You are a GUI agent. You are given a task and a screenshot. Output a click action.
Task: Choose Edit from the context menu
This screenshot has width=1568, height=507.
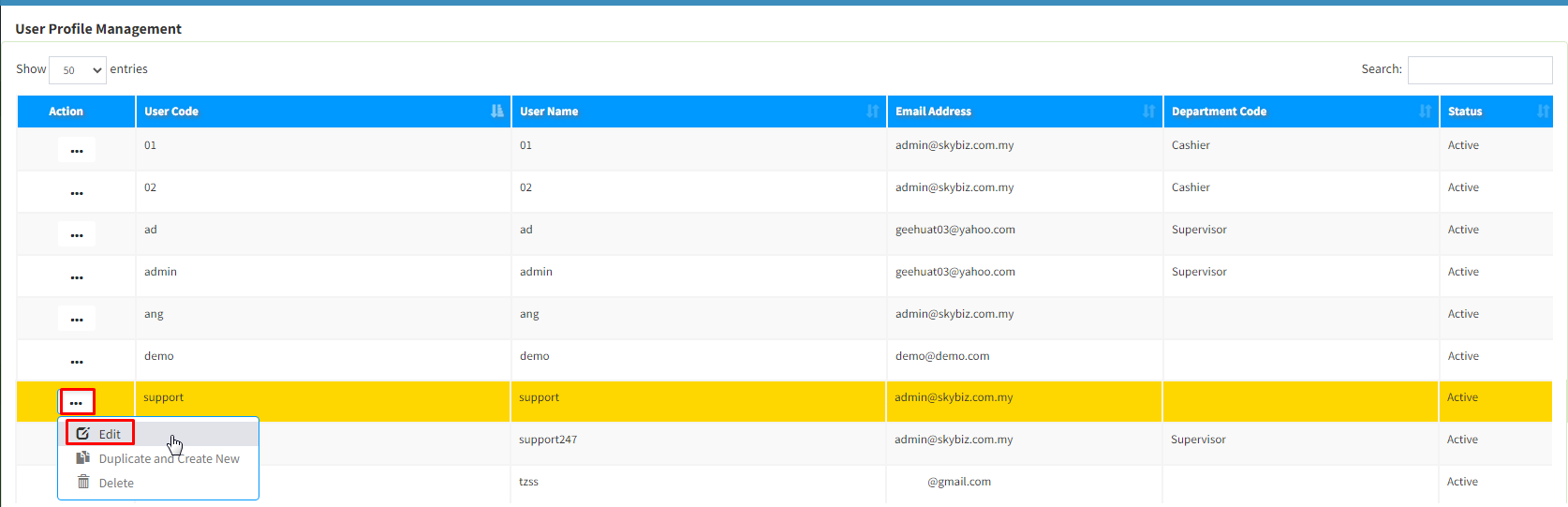(110, 434)
